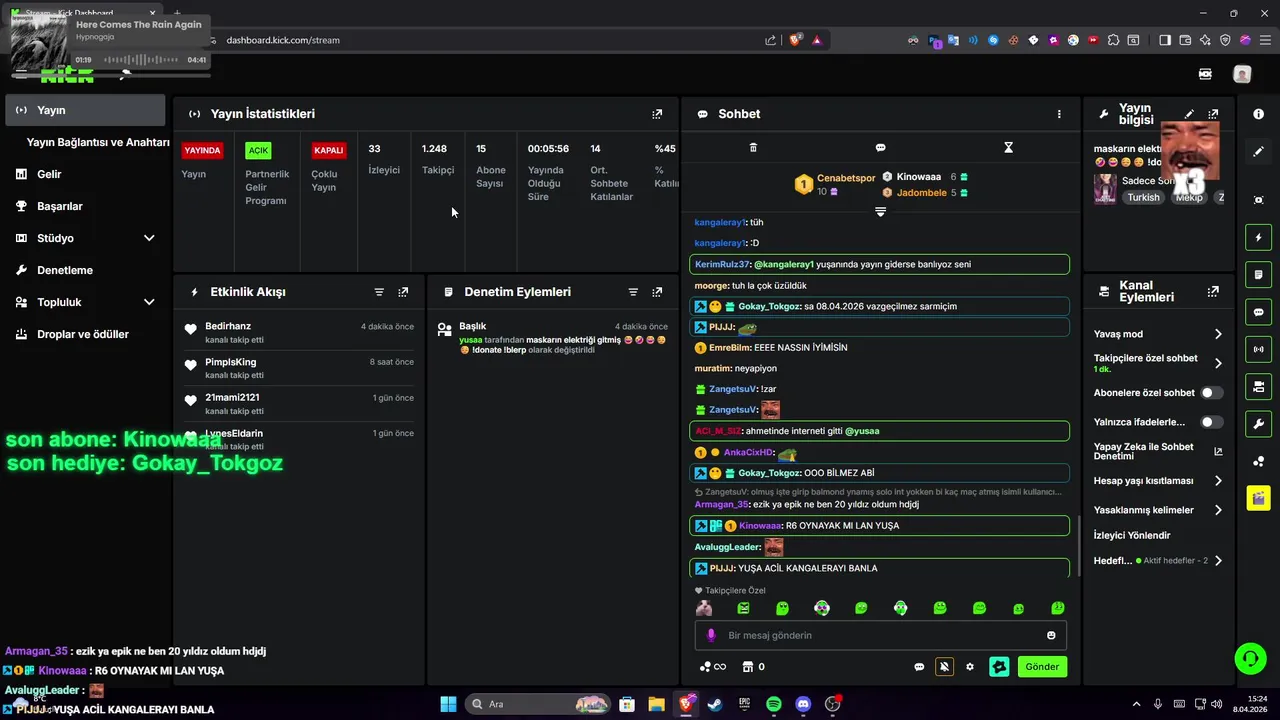Viewport: 1280px width, 720px height.
Task: Open Spotify from the taskbar
Action: click(773, 704)
